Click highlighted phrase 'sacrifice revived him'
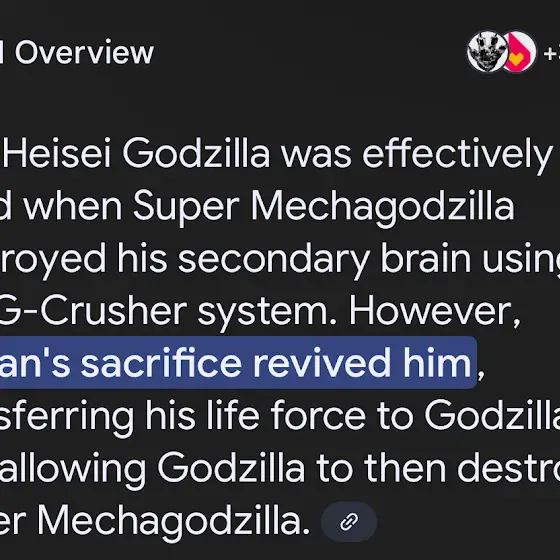 (x=276, y=363)
